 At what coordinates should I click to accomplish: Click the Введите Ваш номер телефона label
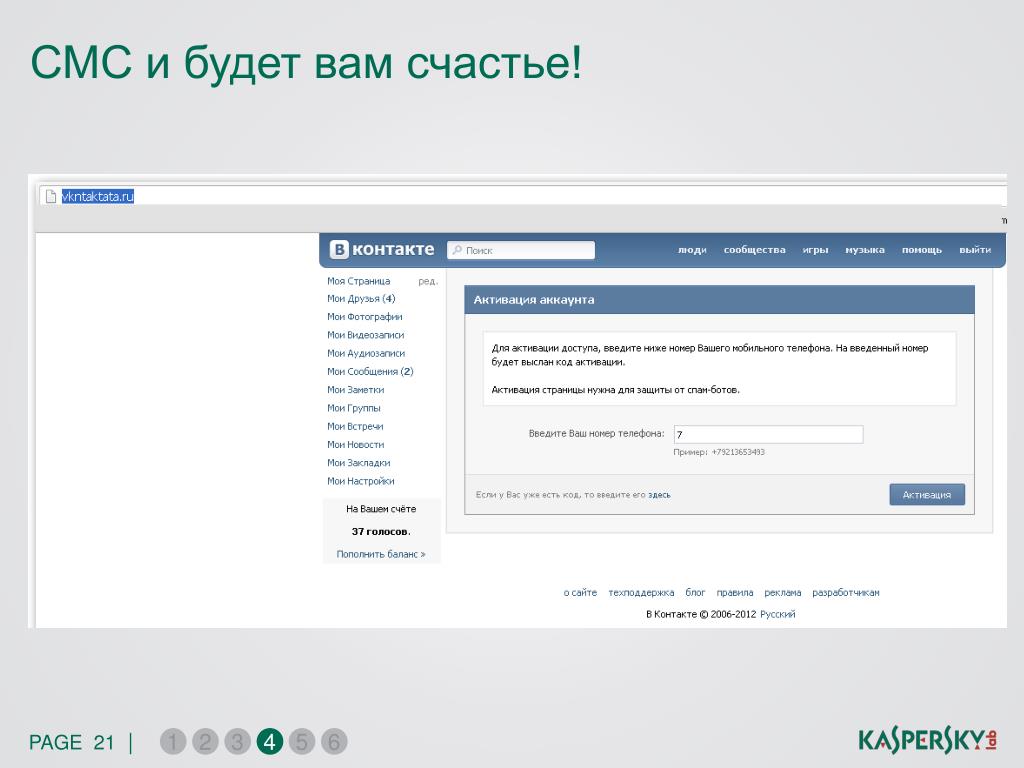596,433
